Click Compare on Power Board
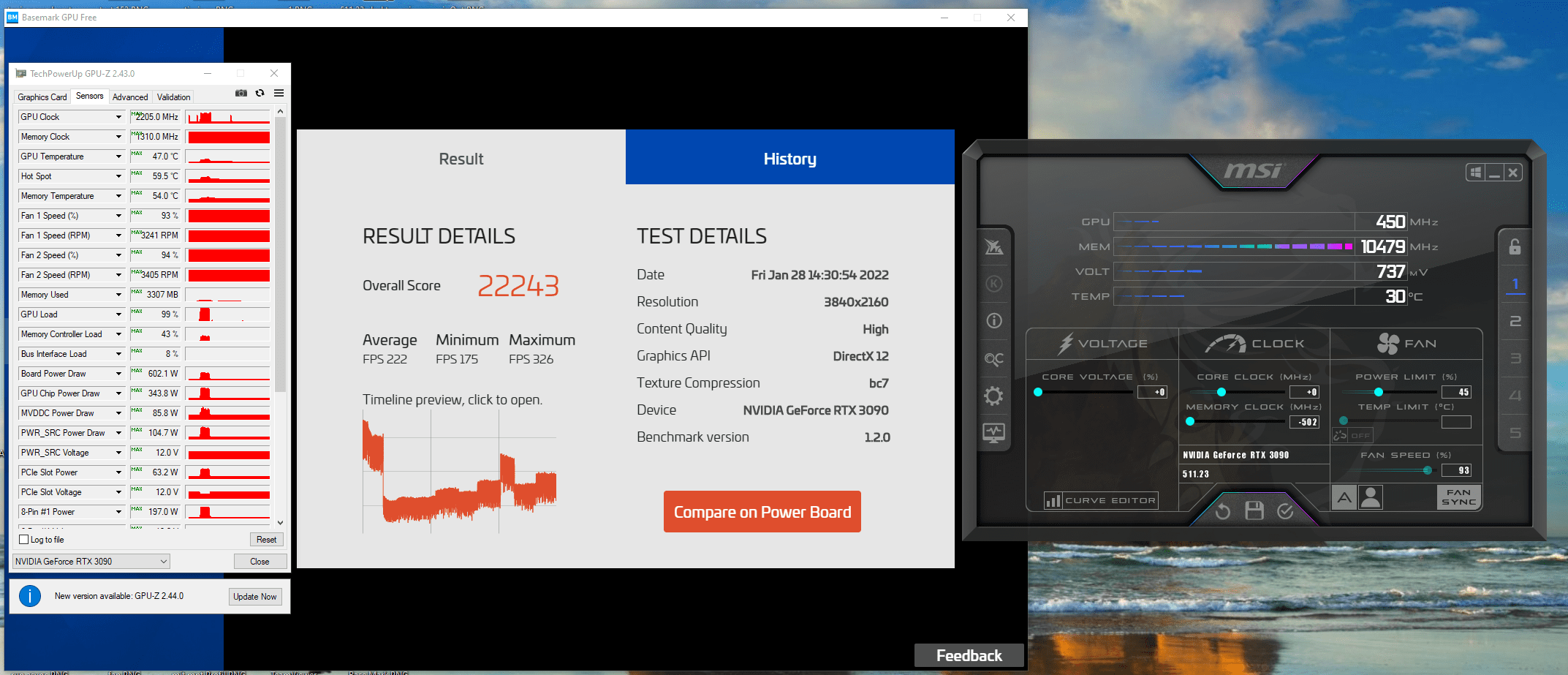The image size is (1568, 675). coord(762,512)
